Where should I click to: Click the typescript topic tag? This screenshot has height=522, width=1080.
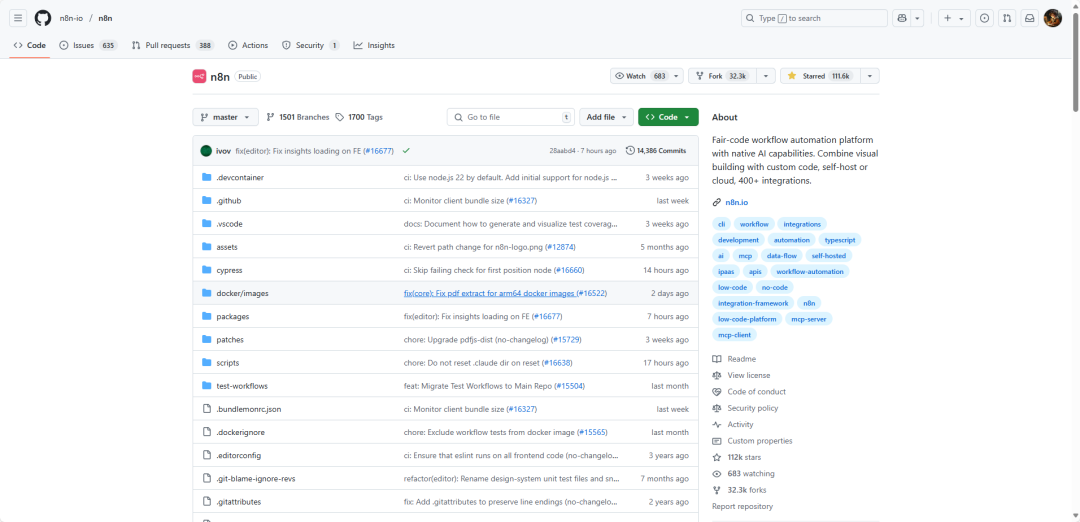click(x=840, y=240)
